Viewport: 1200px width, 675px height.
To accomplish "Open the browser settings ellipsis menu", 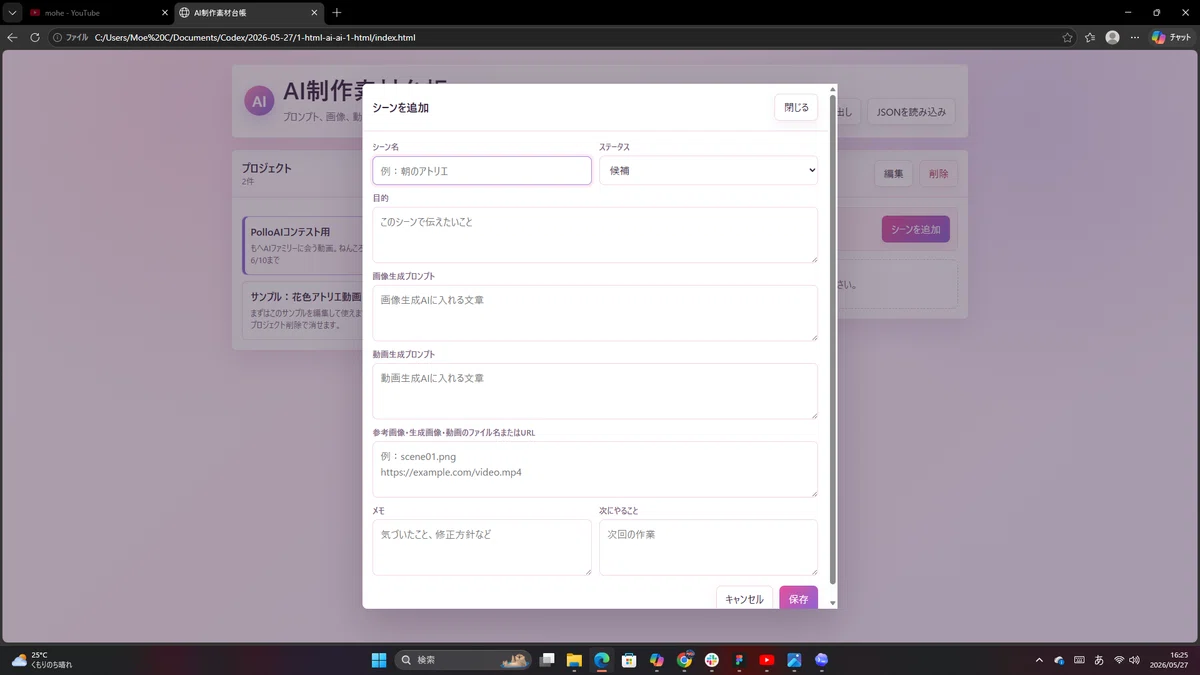I will (1134, 37).
